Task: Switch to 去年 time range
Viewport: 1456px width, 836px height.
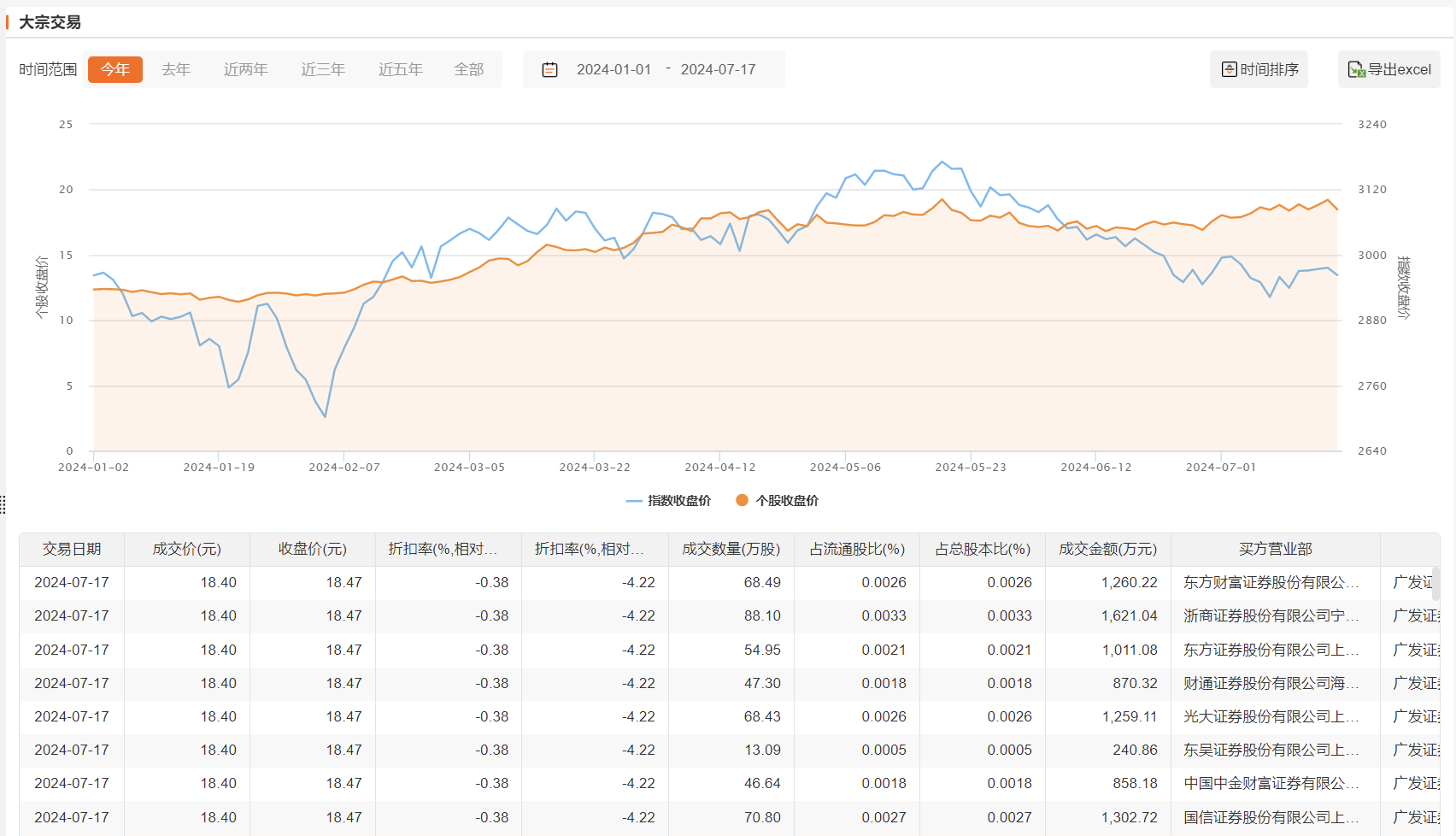Action: click(176, 70)
